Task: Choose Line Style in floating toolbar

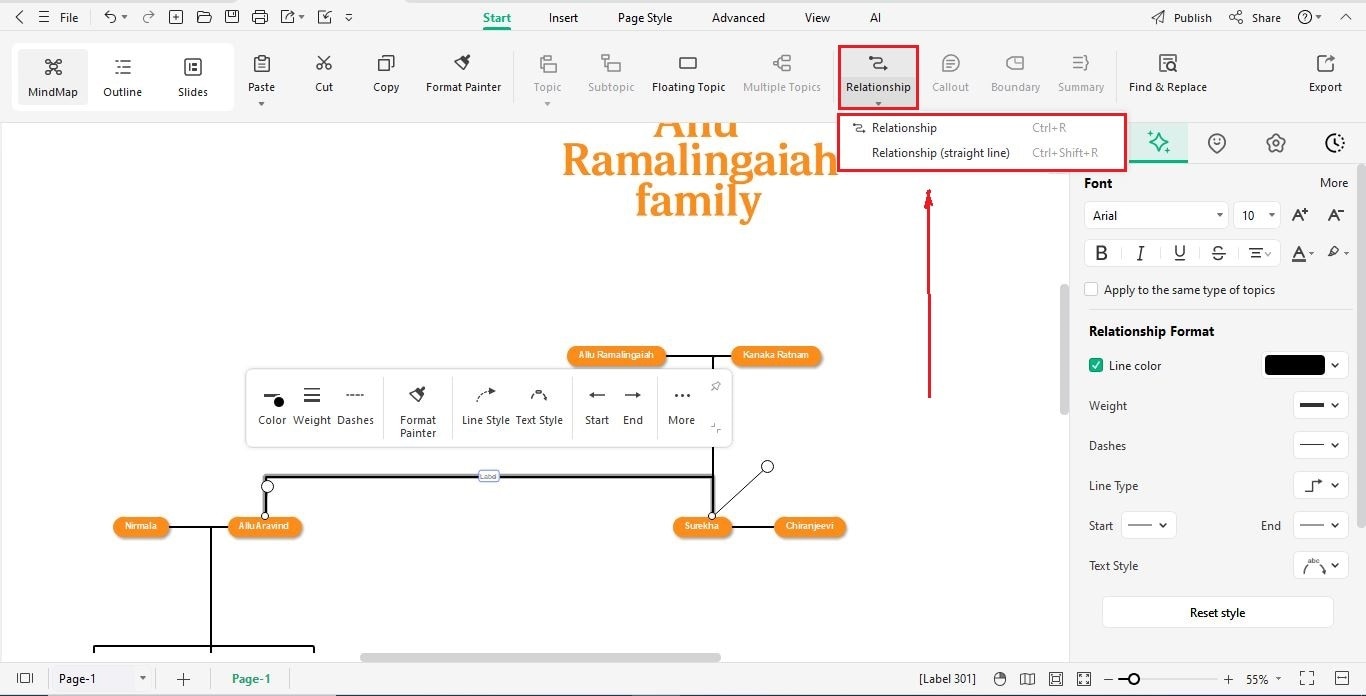Action: coord(485,406)
